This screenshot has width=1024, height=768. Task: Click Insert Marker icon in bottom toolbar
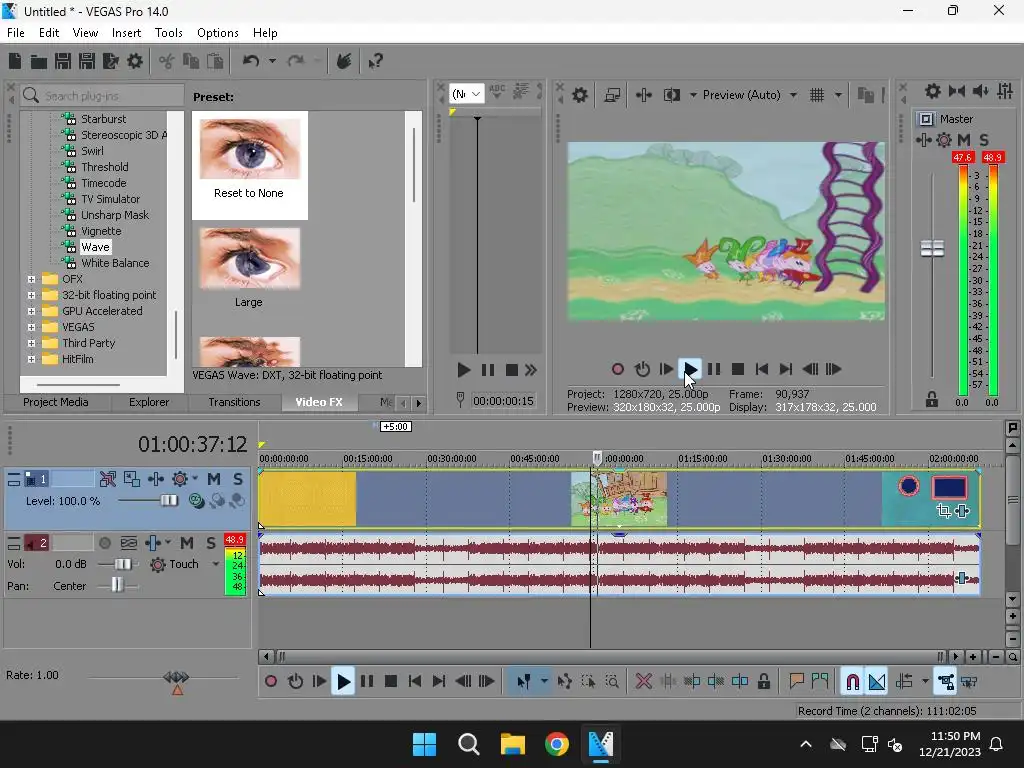796,682
